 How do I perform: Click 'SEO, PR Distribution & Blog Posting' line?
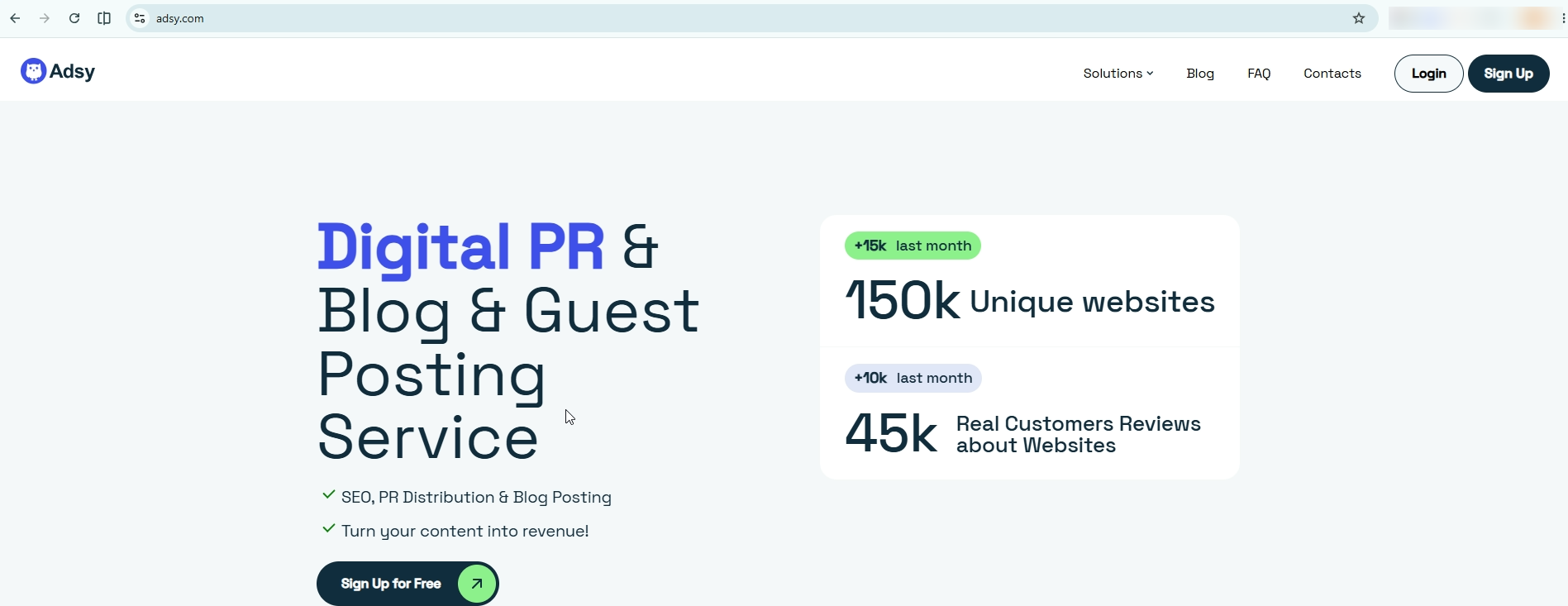pyautogui.click(x=476, y=497)
